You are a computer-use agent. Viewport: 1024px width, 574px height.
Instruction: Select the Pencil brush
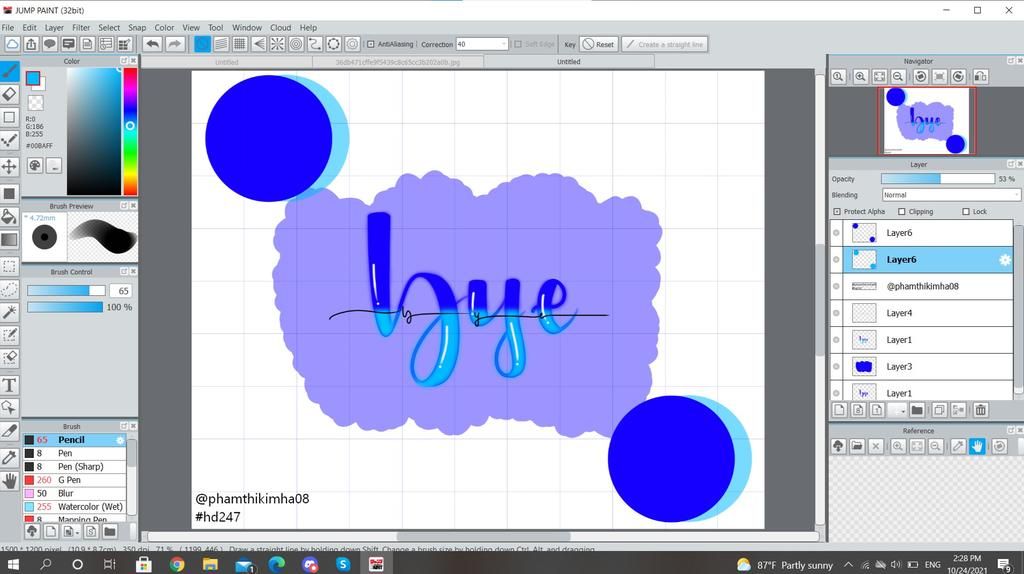pos(74,440)
